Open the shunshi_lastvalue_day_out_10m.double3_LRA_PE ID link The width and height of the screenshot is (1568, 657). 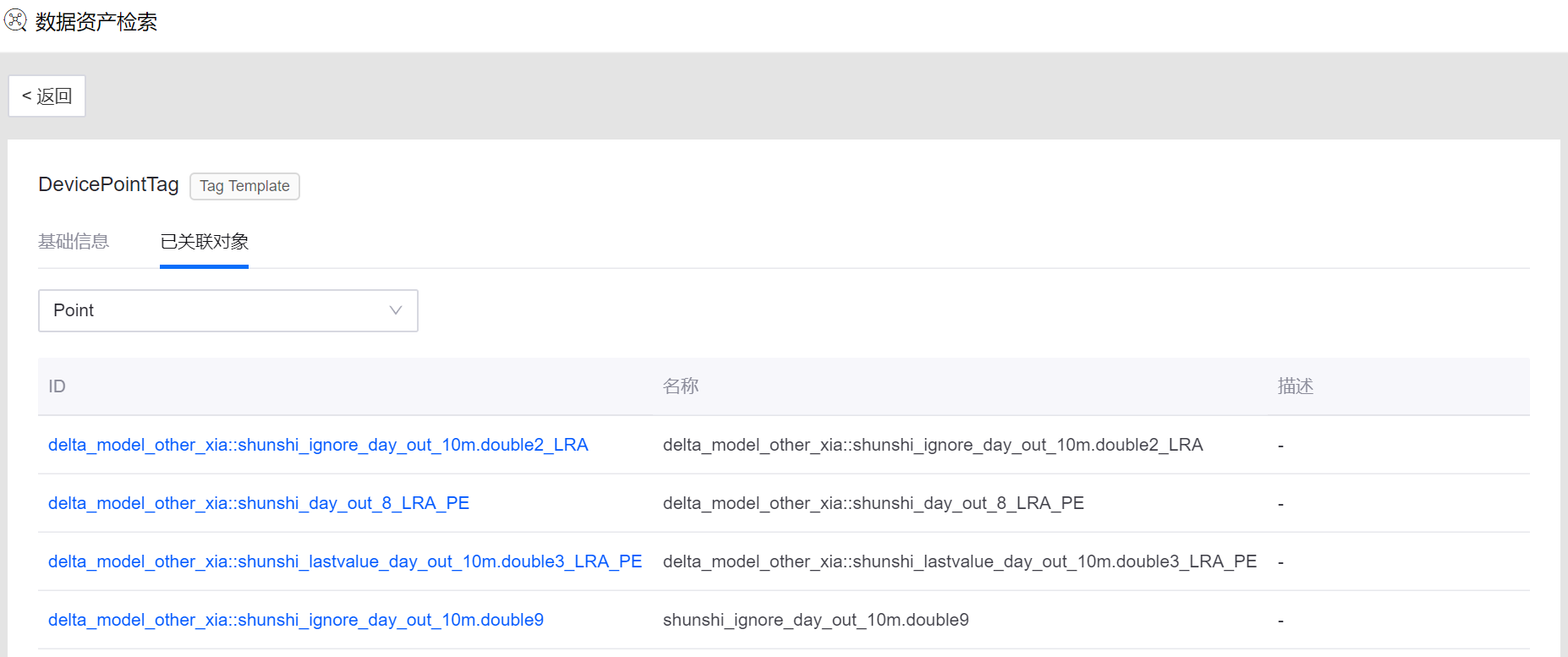(345, 561)
